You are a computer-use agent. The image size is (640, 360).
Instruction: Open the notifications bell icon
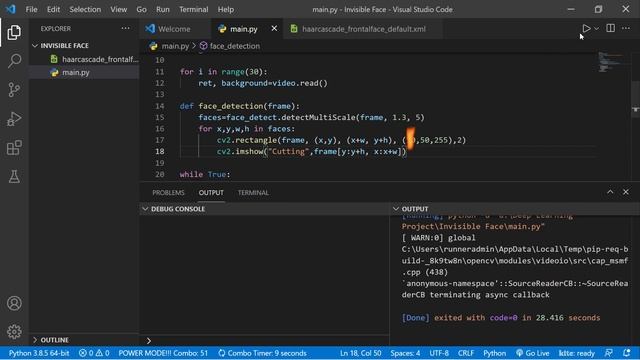click(x=627, y=353)
